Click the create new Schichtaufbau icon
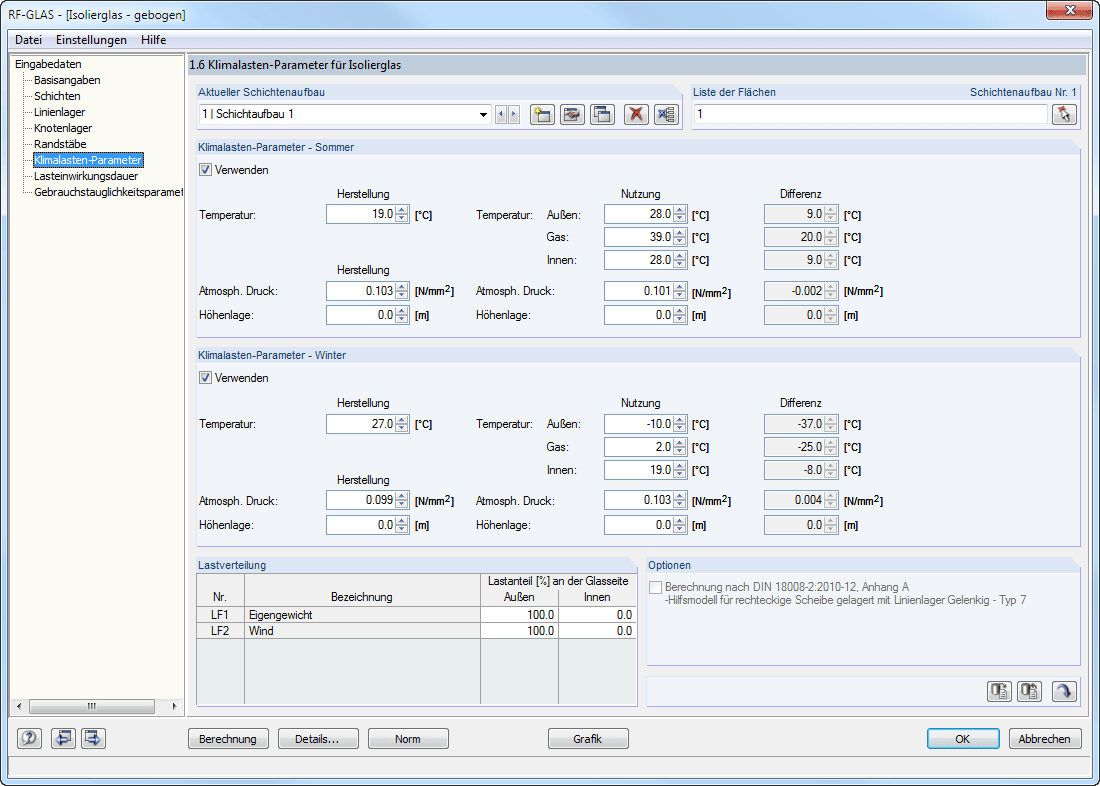 click(x=542, y=114)
